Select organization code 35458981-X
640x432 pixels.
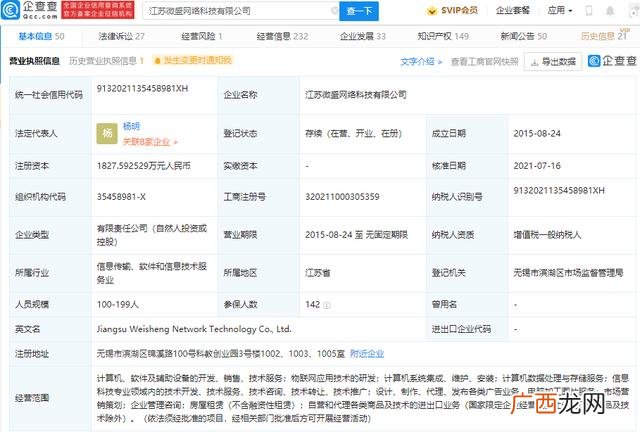coord(121,197)
